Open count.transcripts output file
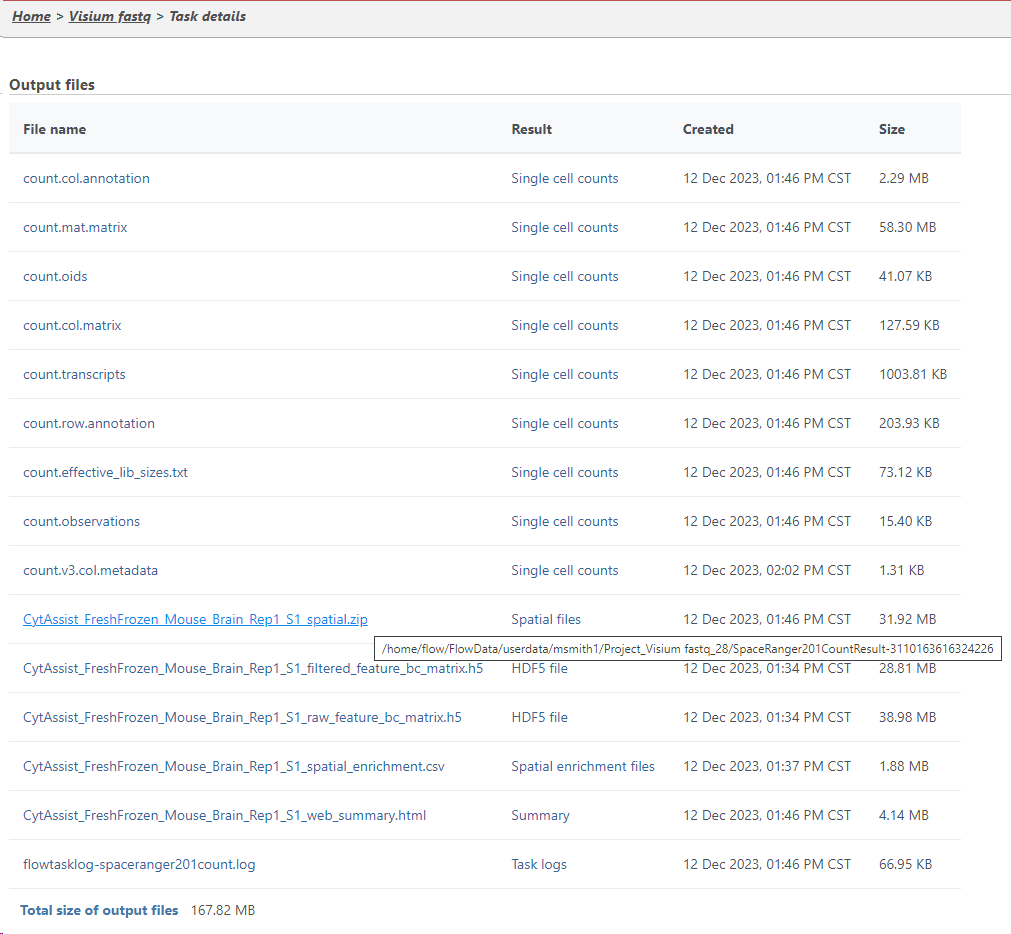The image size is (1011, 934). 74,374
